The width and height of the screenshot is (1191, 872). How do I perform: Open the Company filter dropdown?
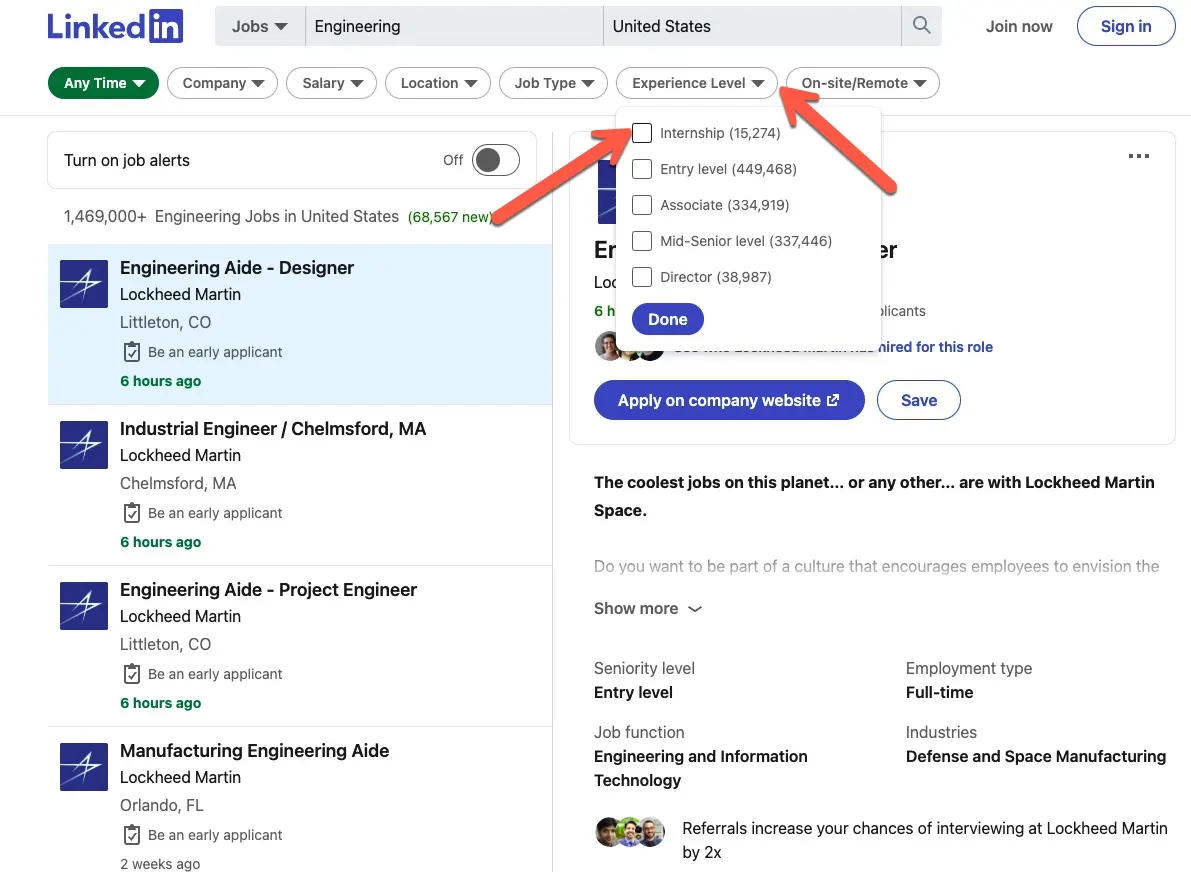[223, 83]
